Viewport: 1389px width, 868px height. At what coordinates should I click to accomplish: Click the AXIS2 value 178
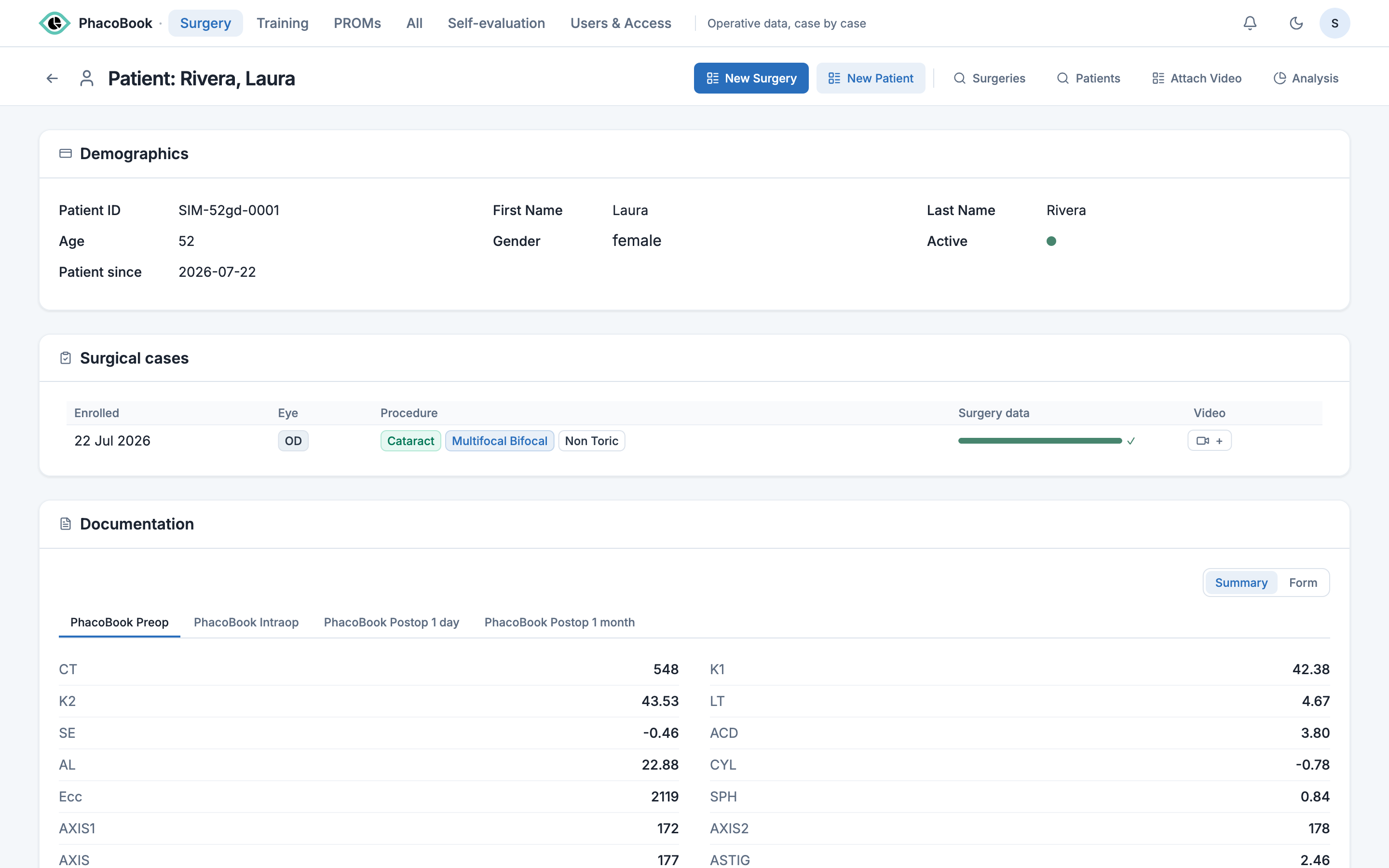click(x=1319, y=828)
